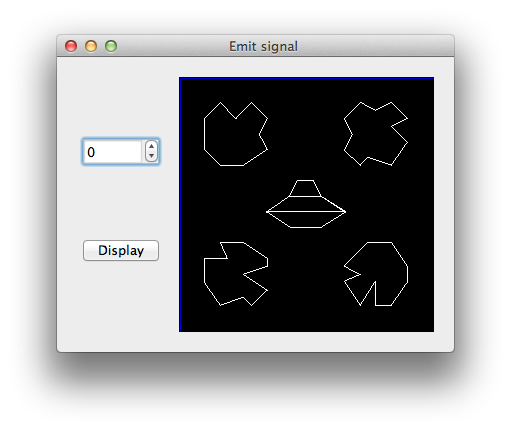Viewport: 511px width, 431px height.
Task: Click the UFO saucer's top dome
Action: click(x=305, y=189)
